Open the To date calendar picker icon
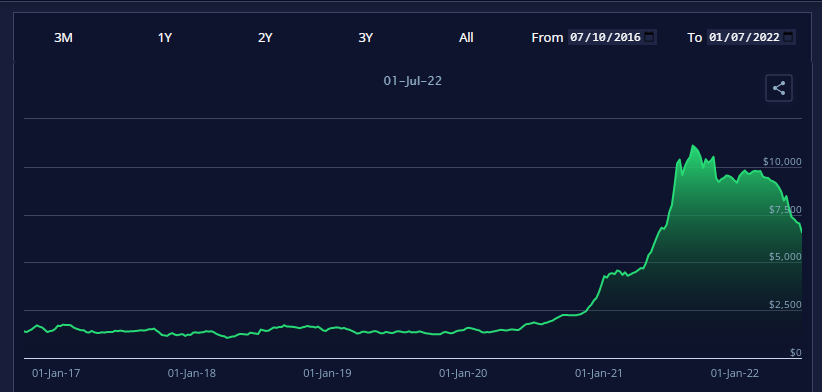 click(788, 37)
